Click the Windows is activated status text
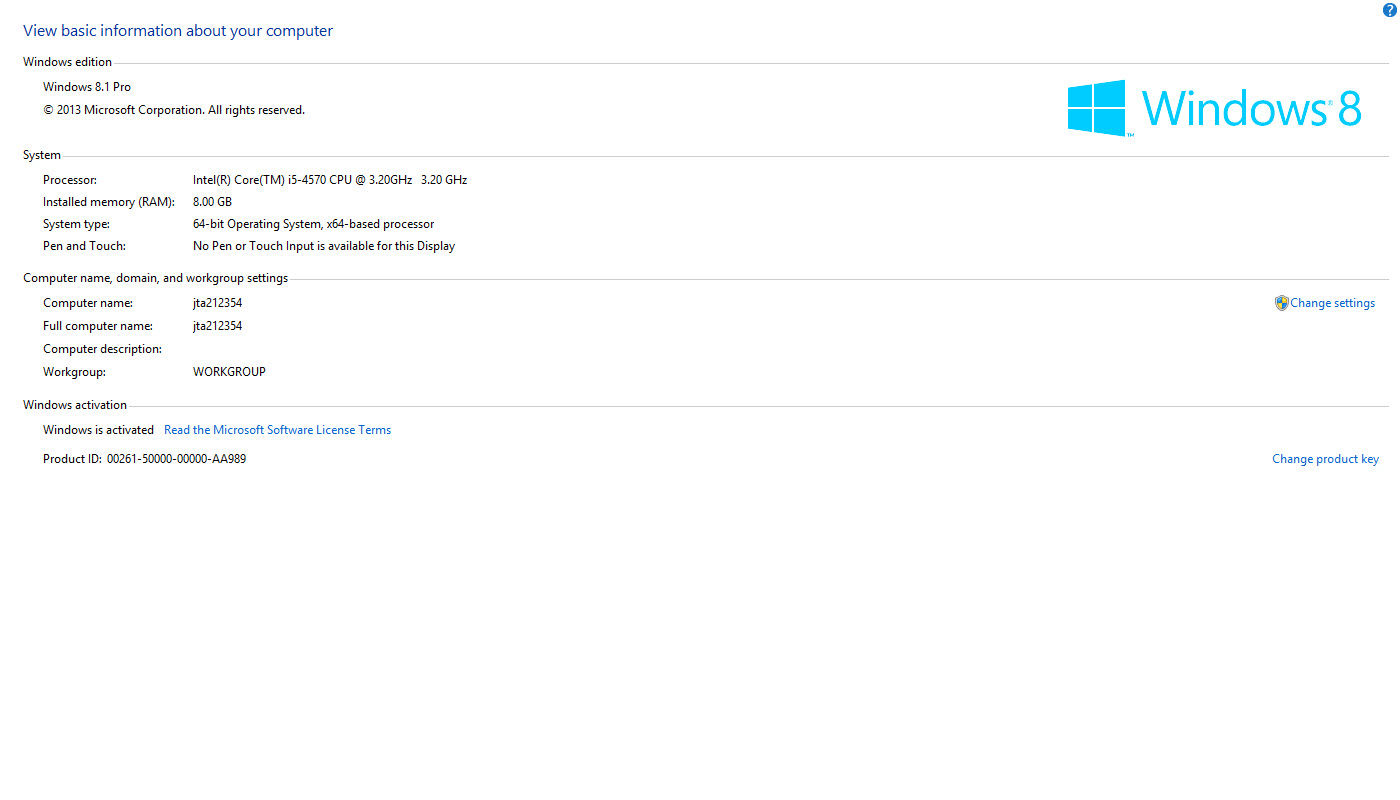Viewport: 1400px width, 800px height. 98,430
